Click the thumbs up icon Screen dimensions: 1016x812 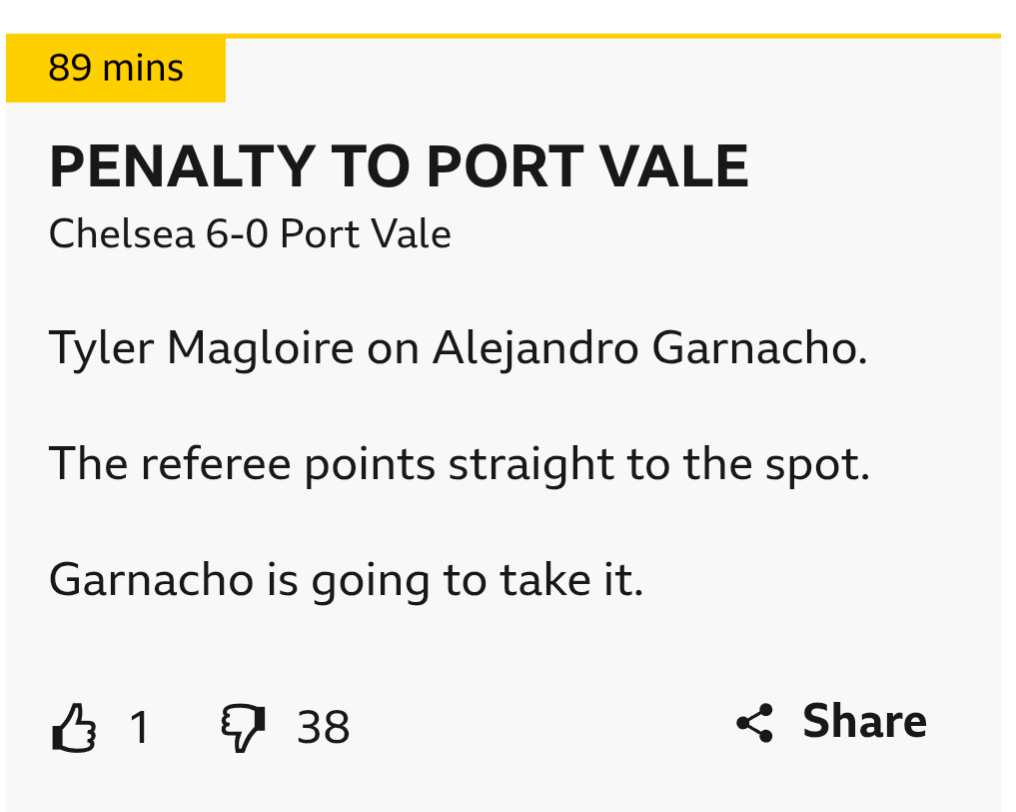[x=75, y=726]
